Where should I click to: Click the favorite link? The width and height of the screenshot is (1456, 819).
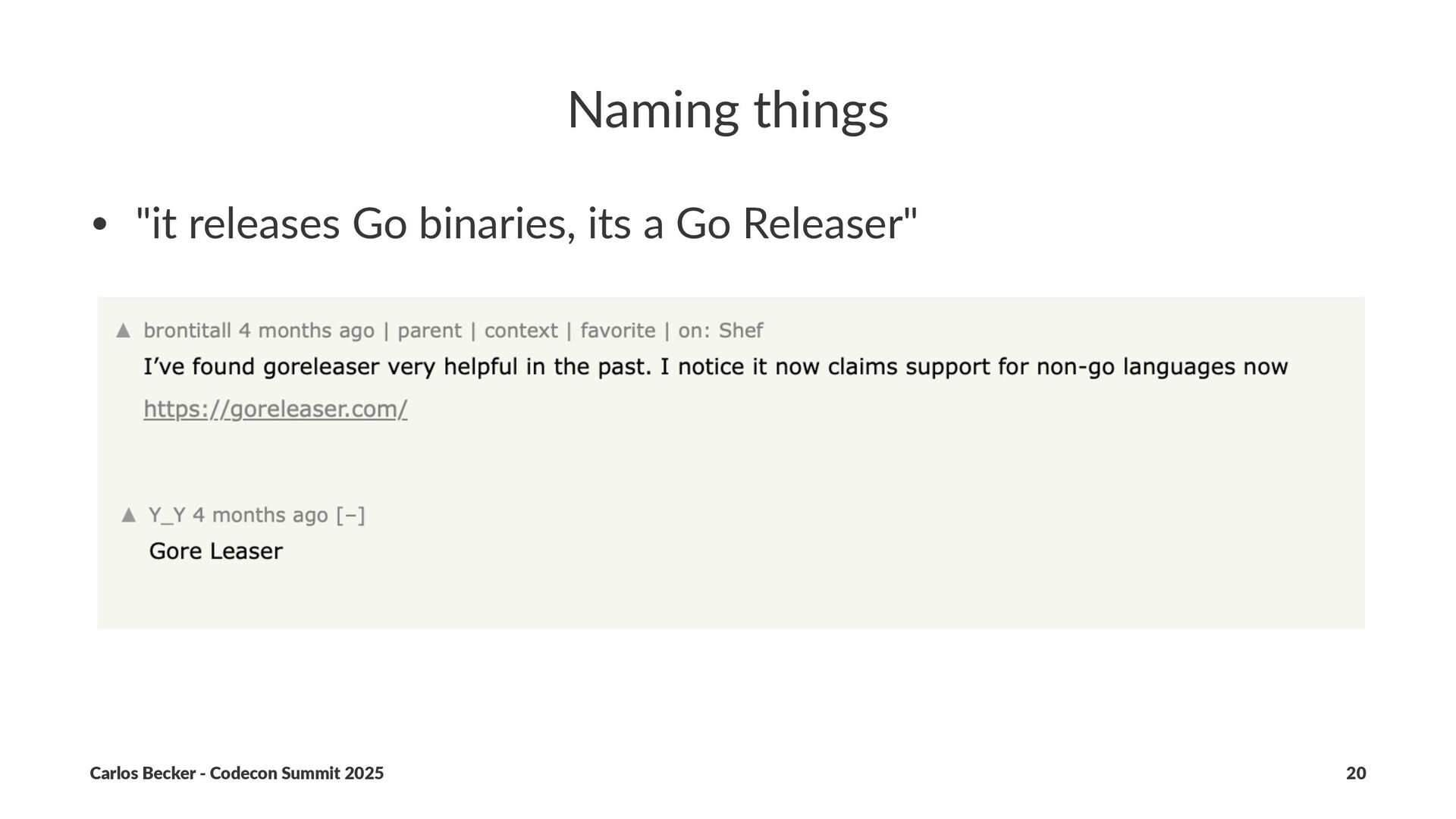tap(618, 331)
